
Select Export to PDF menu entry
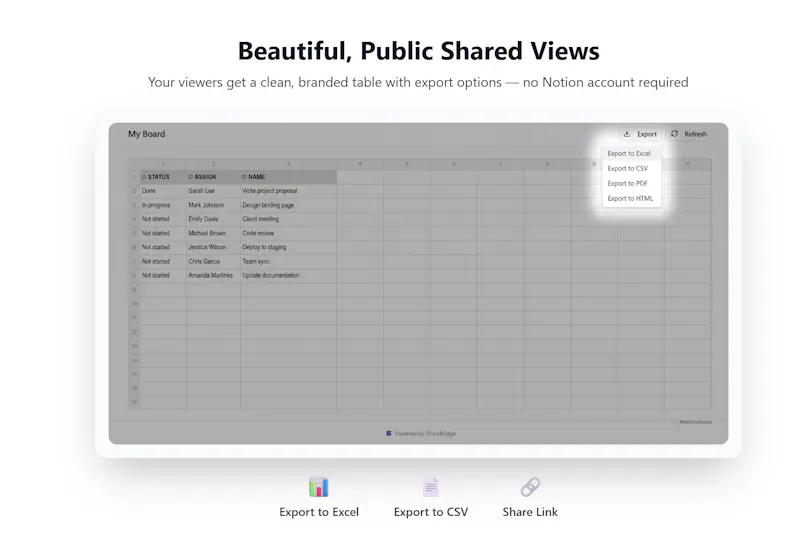pyautogui.click(x=632, y=183)
